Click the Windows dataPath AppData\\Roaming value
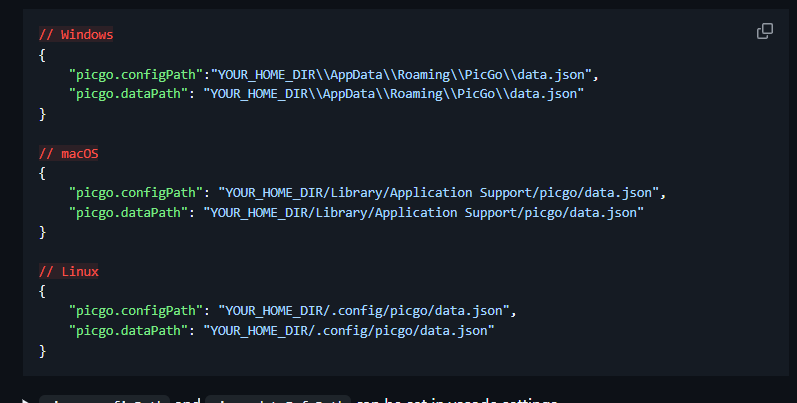 click(393, 94)
